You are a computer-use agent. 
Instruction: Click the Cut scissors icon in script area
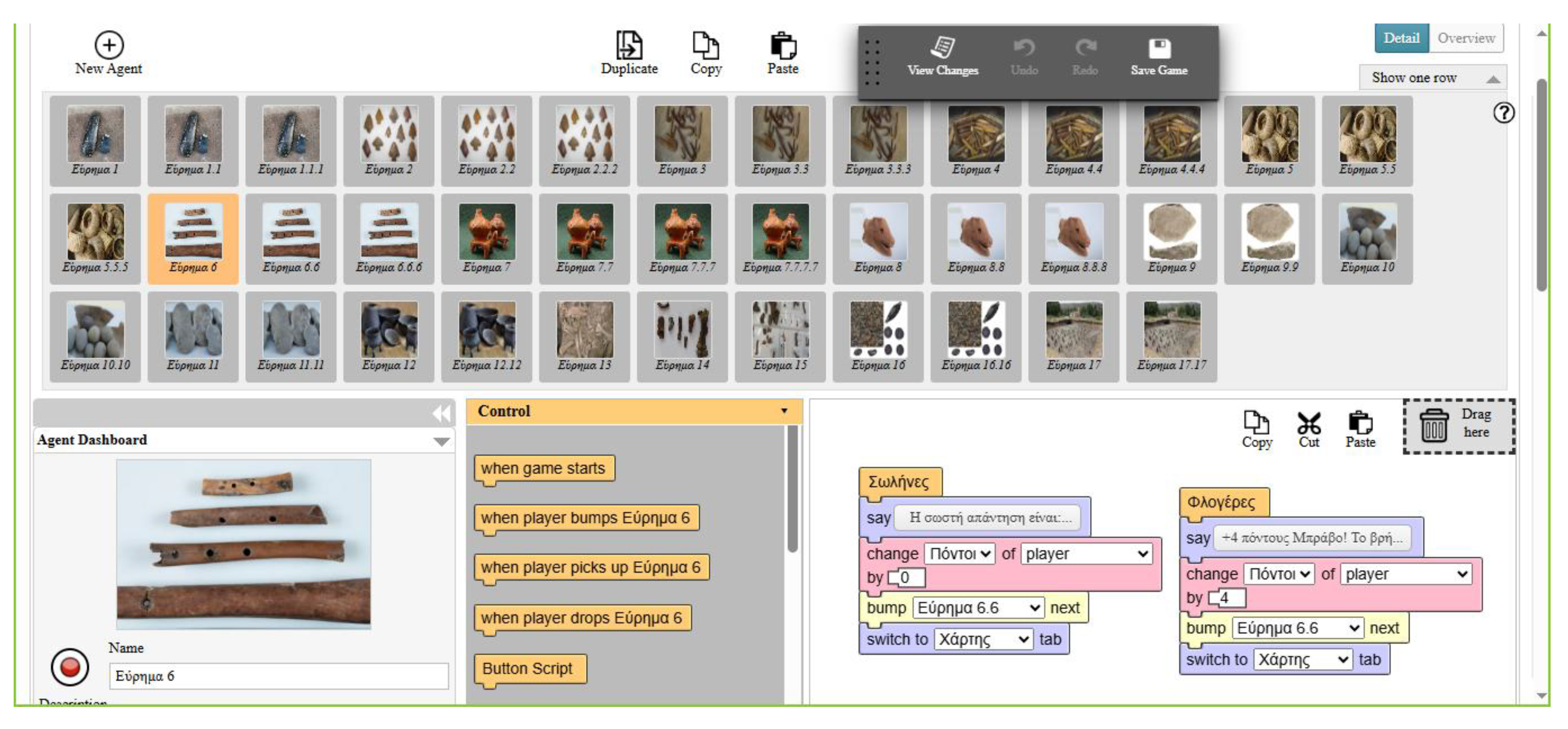(x=1308, y=424)
